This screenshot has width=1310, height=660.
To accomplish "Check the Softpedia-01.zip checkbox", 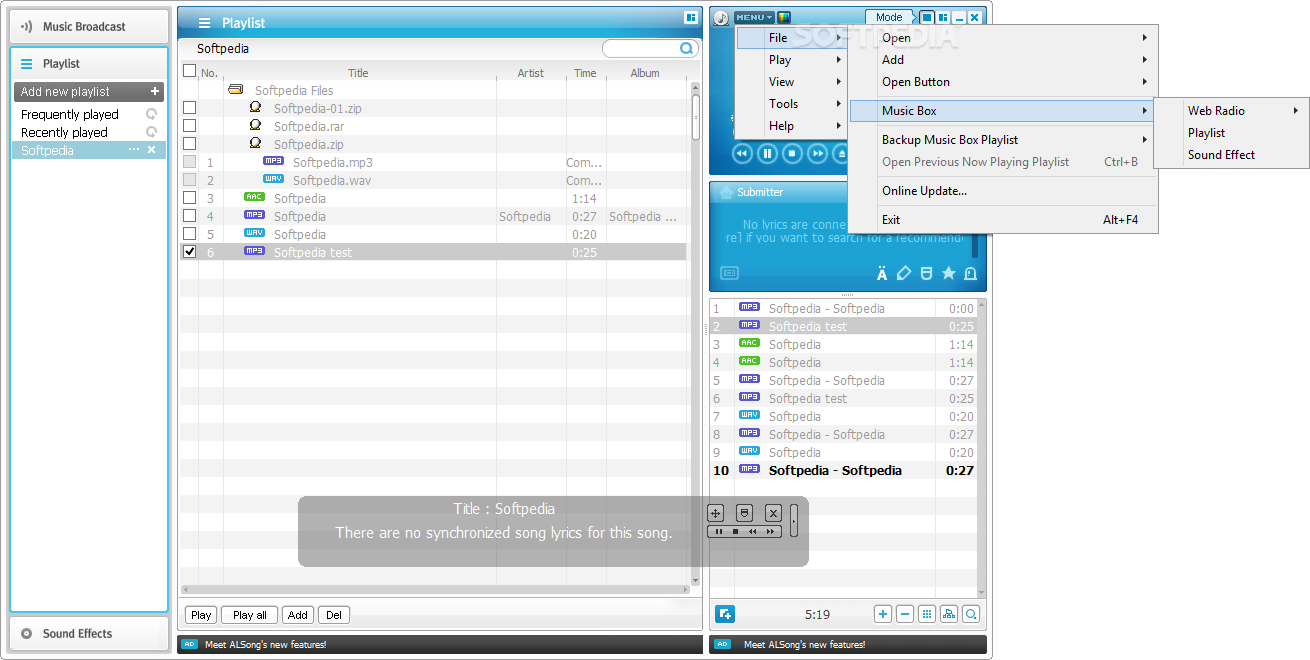I will click(190, 108).
